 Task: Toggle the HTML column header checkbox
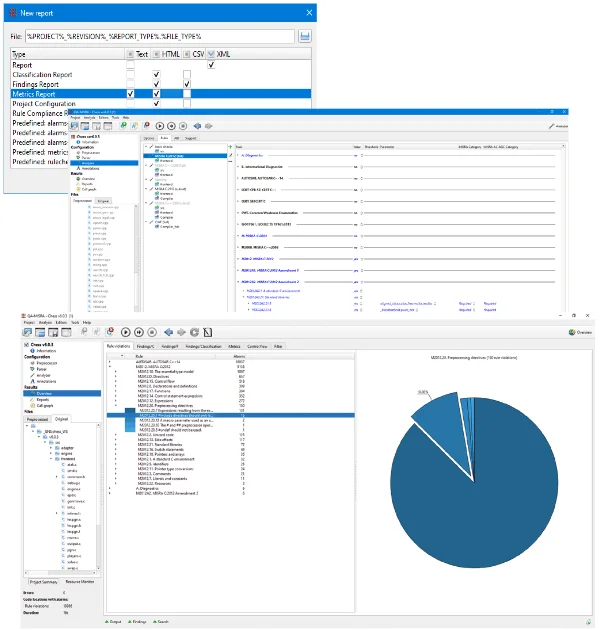point(156,54)
